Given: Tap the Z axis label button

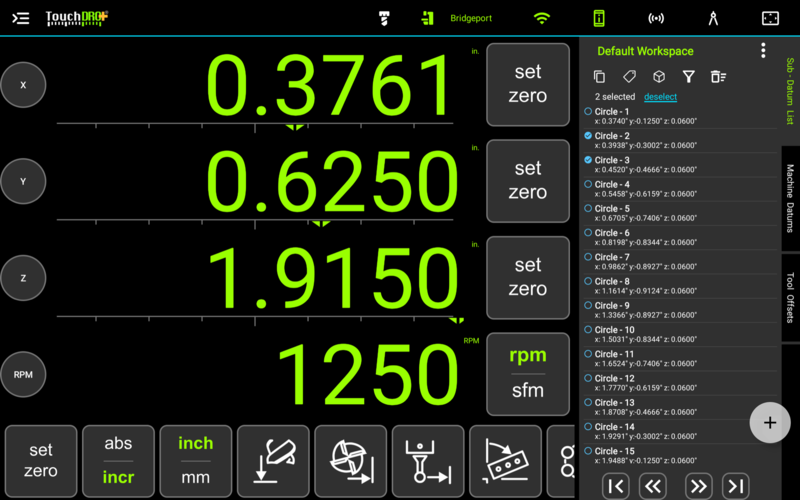Looking at the screenshot, I should (23, 278).
